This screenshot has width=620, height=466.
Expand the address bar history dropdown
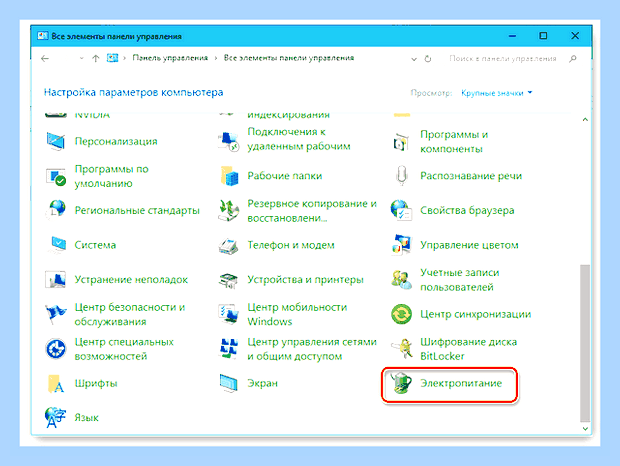(414, 59)
